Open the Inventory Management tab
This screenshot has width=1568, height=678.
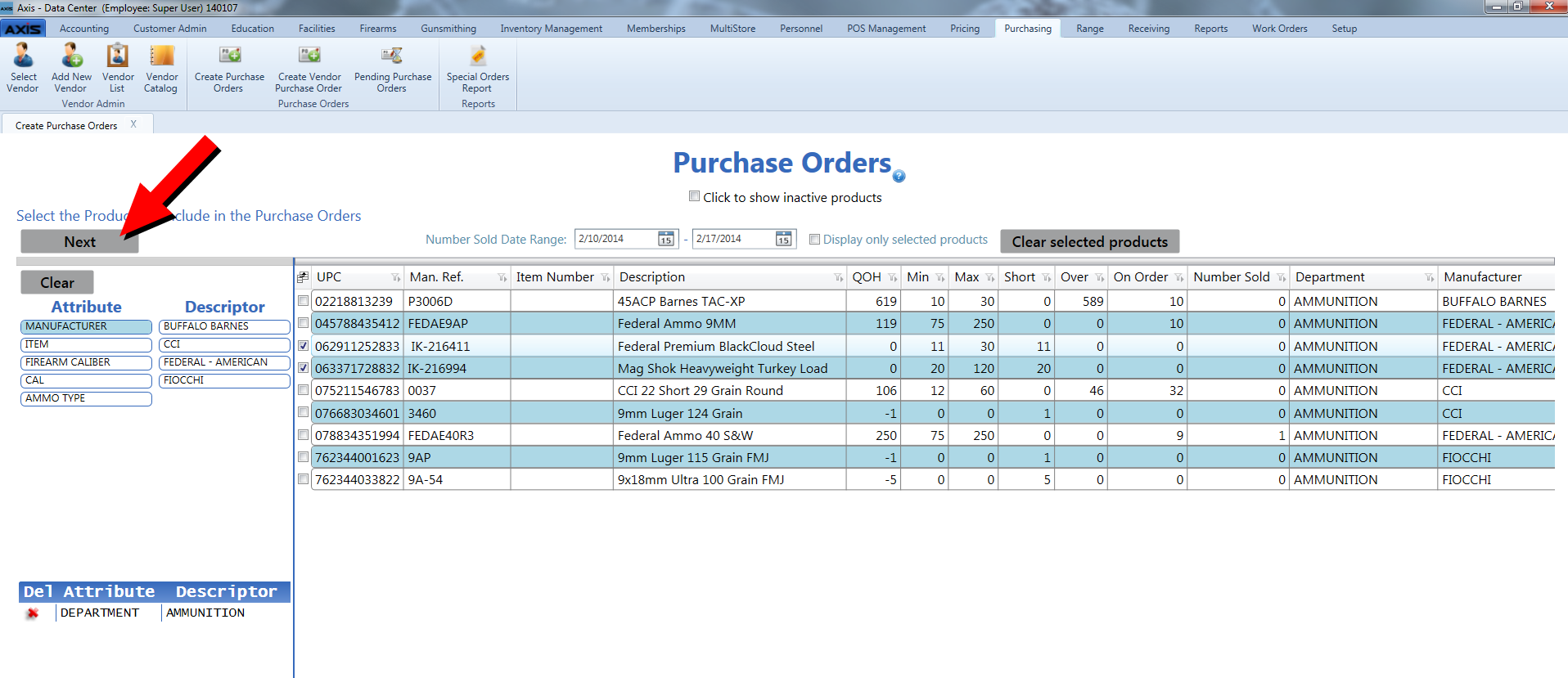(x=551, y=29)
